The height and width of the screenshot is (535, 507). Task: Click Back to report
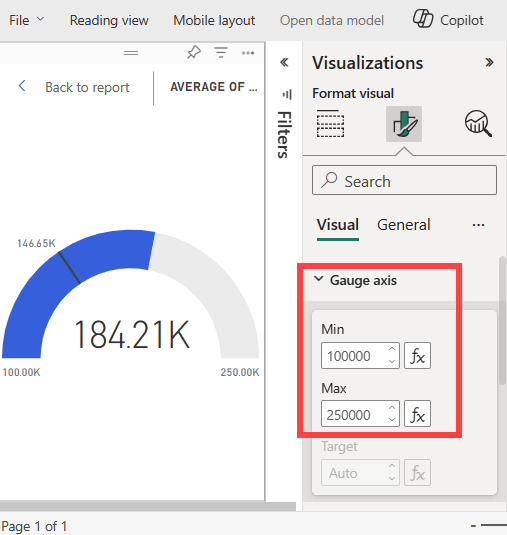coord(87,87)
